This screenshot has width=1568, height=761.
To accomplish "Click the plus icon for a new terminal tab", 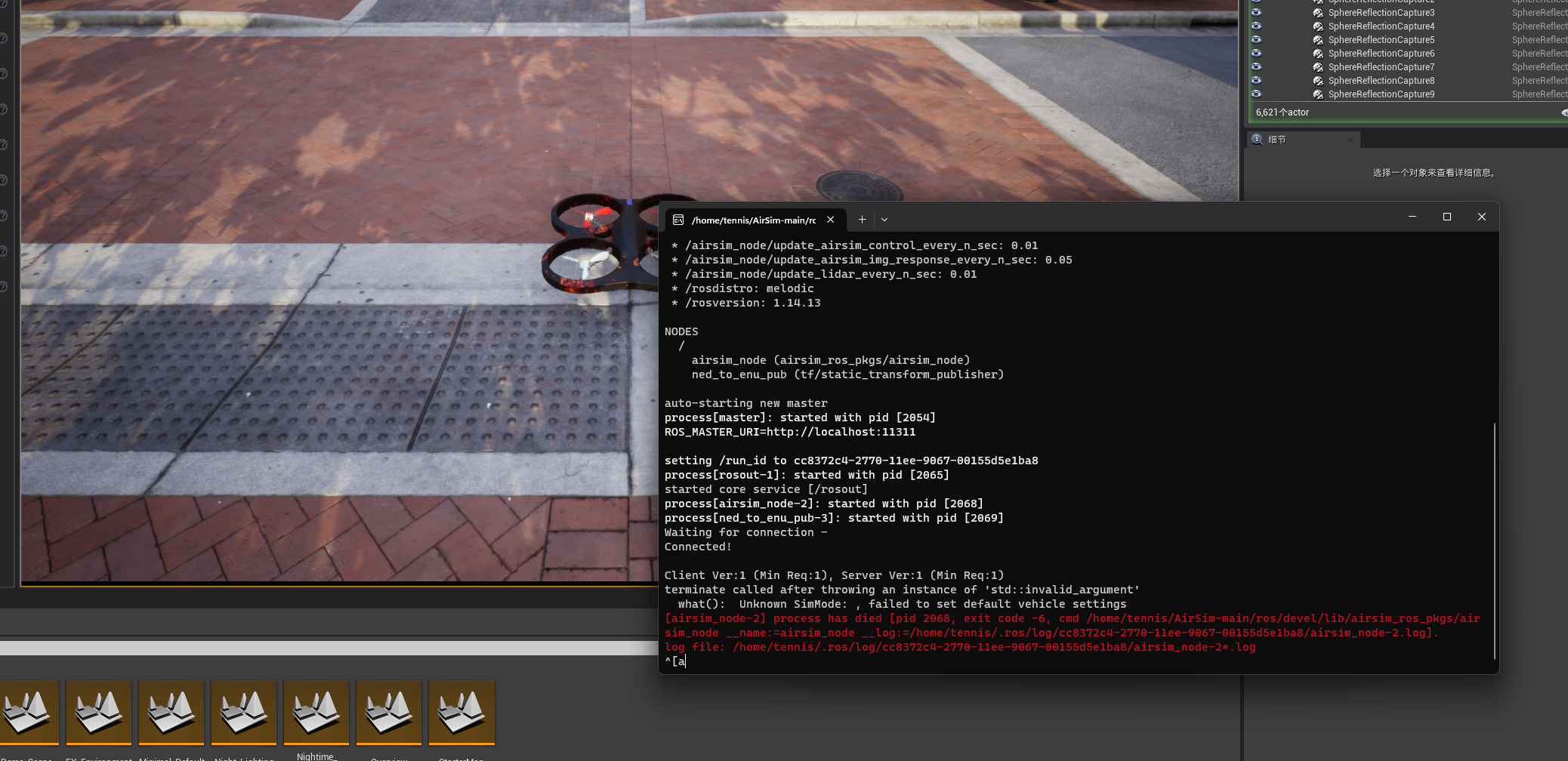I will (x=862, y=219).
